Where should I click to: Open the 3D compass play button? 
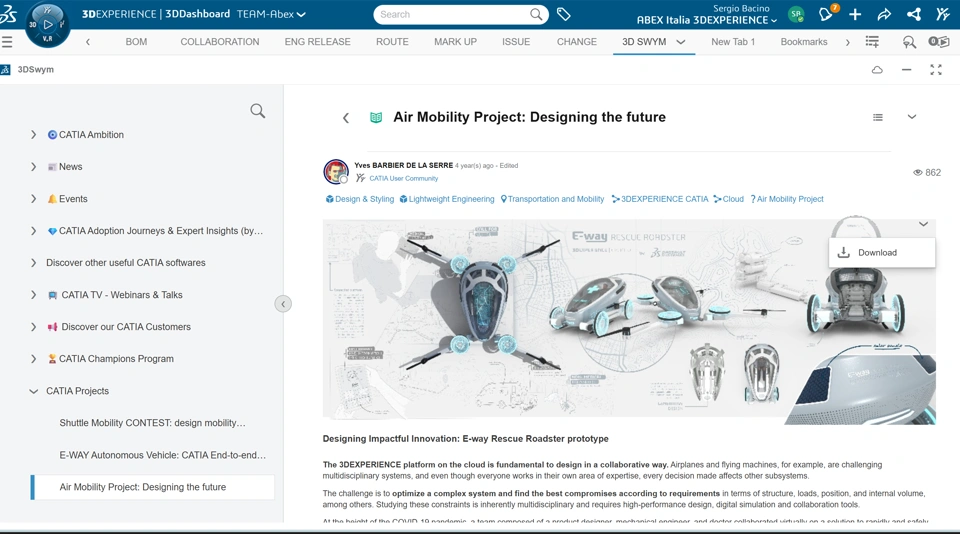click(x=48, y=24)
